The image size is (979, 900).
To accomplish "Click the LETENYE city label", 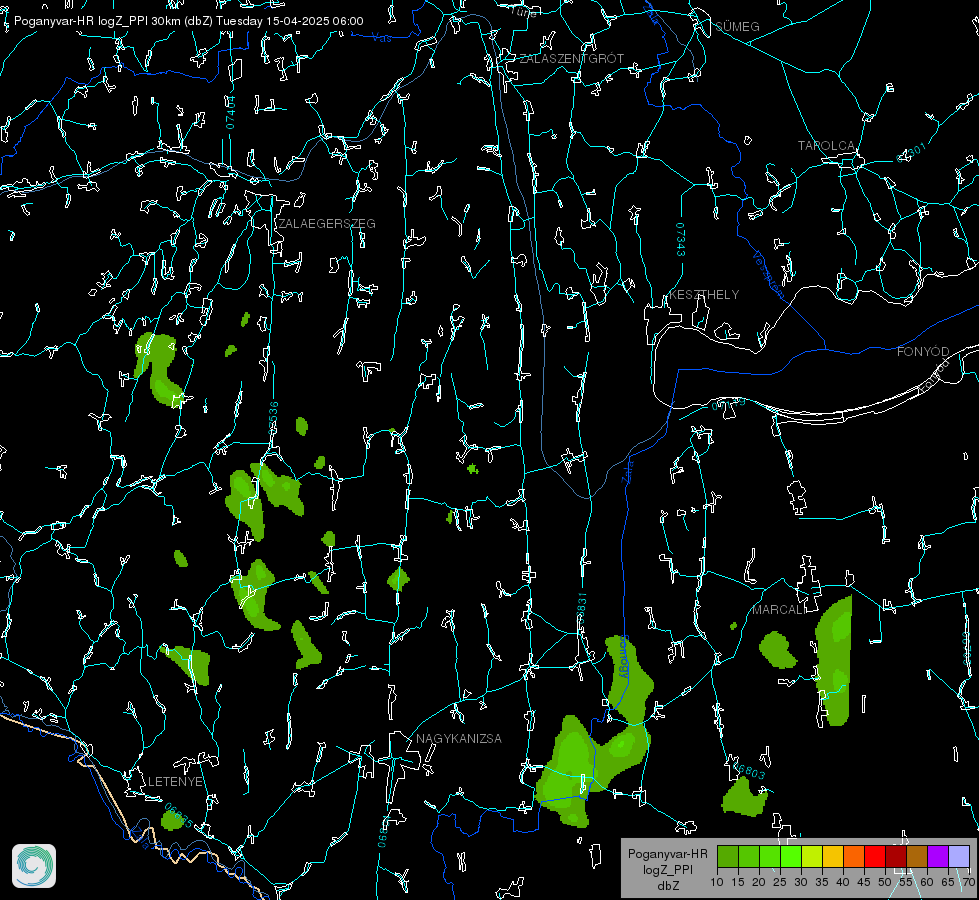I will [175, 782].
